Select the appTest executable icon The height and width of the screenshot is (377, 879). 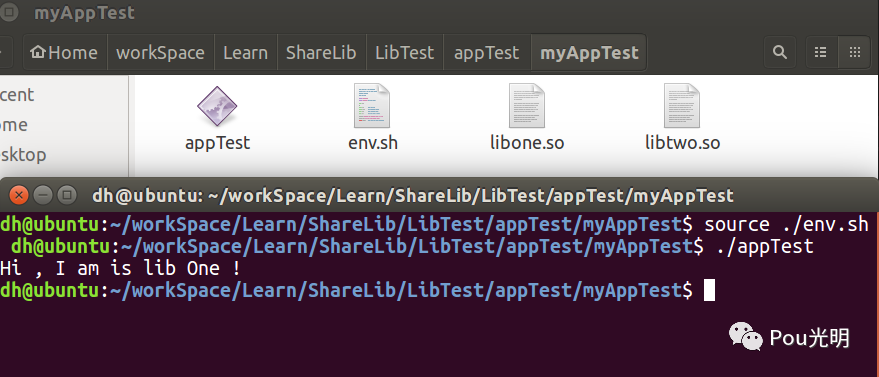coord(217,106)
